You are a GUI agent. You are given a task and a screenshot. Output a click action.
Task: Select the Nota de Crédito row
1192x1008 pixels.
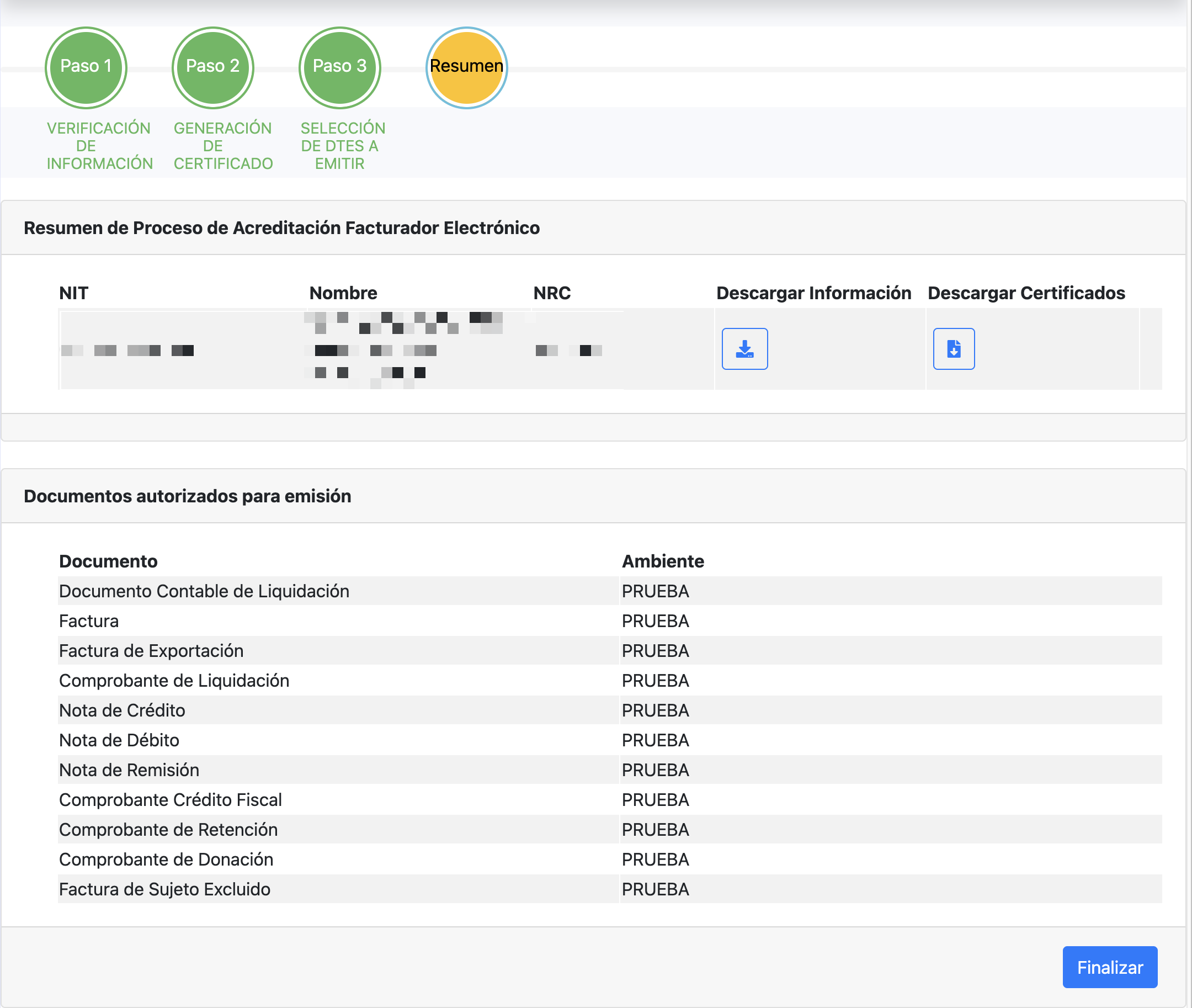[122, 710]
